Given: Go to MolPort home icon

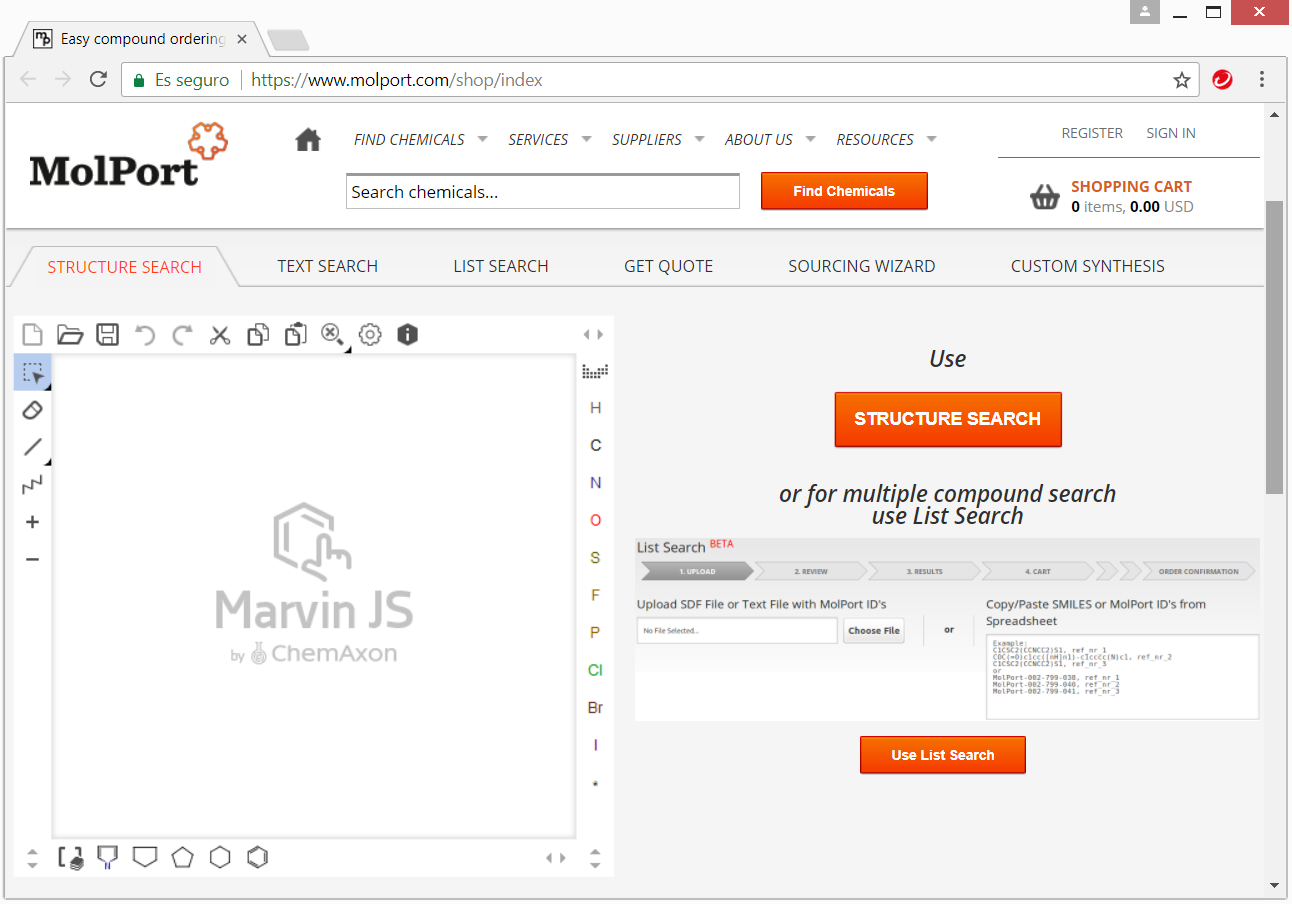Looking at the screenshot, I should [x=308, y=140].
